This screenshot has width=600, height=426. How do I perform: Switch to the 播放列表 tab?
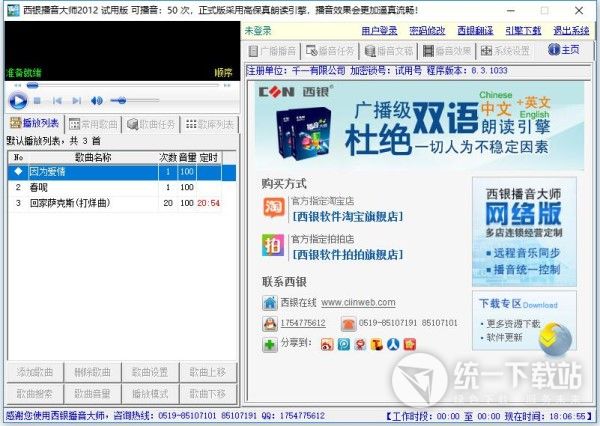point(36,123)
